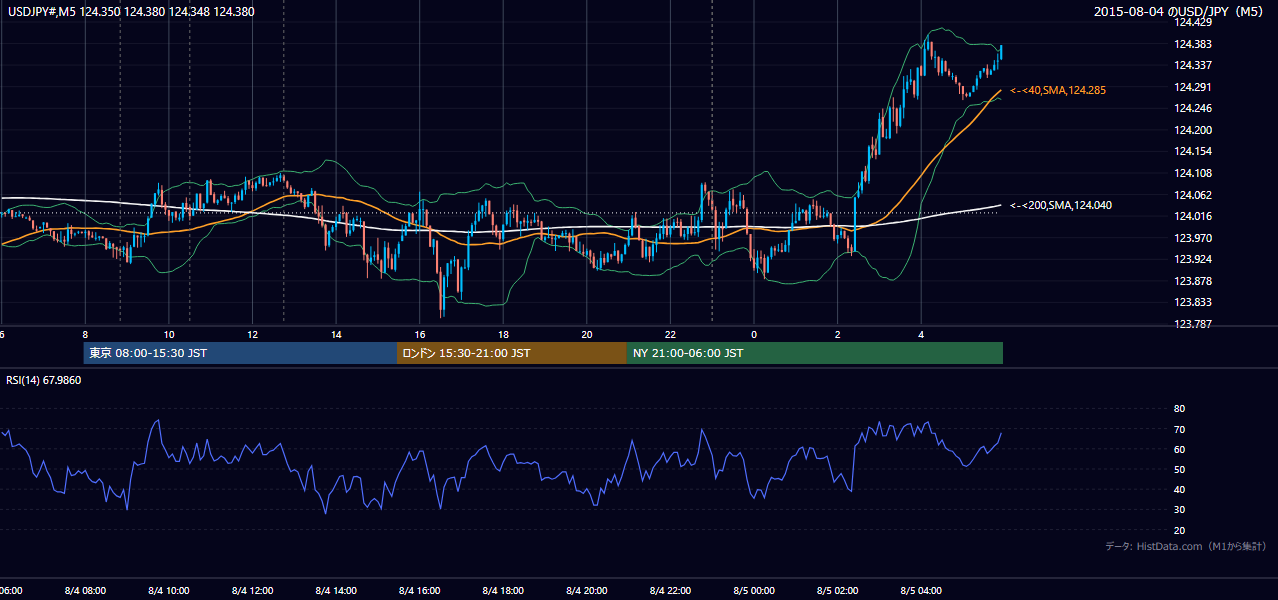Click the 8/5 02:00 time axis label
Image resolution: width=1278 pixels, height=600 pixels.
pos(838,591)
